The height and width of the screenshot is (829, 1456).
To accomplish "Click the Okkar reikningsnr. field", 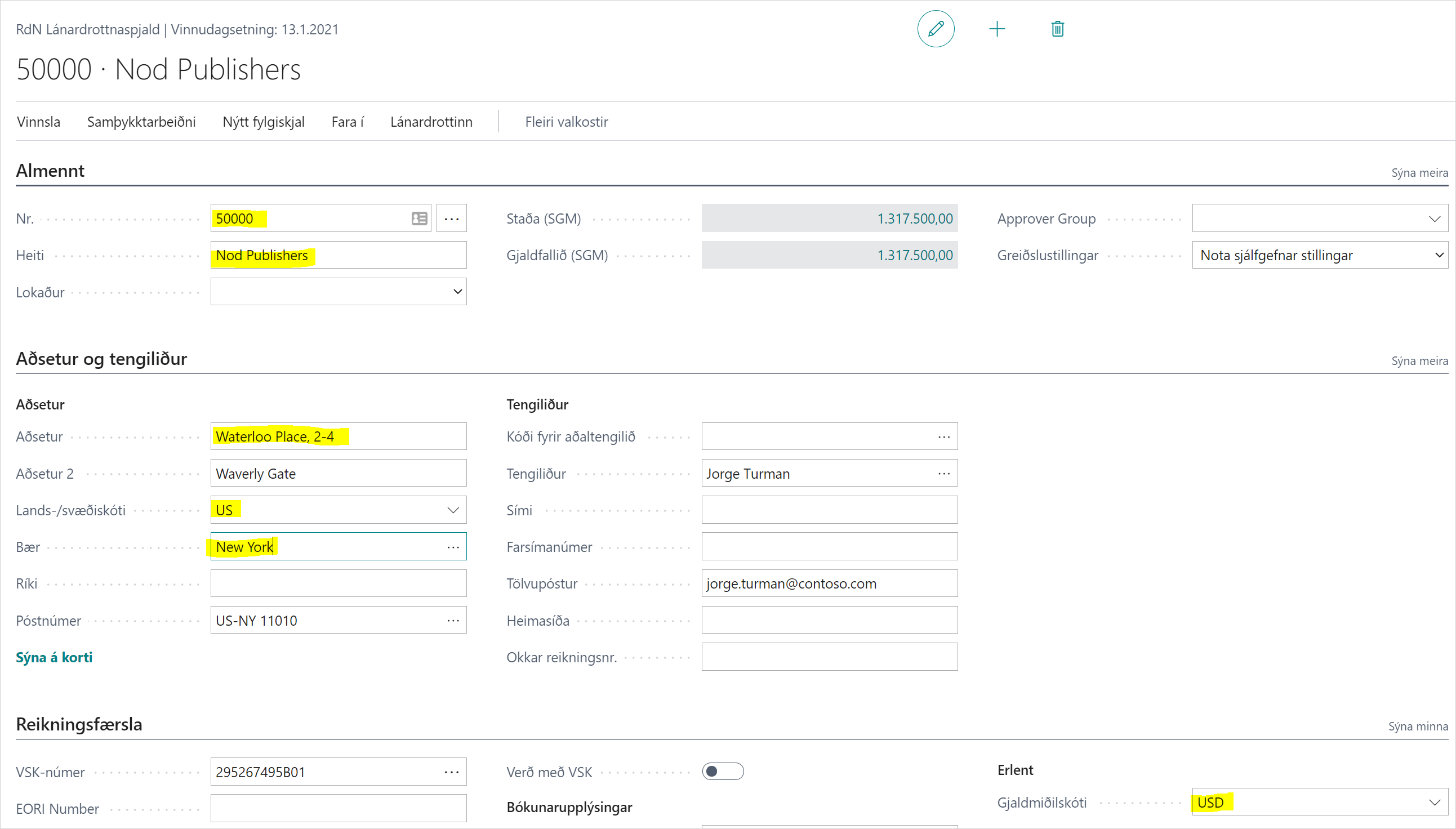I will (829, 657).
